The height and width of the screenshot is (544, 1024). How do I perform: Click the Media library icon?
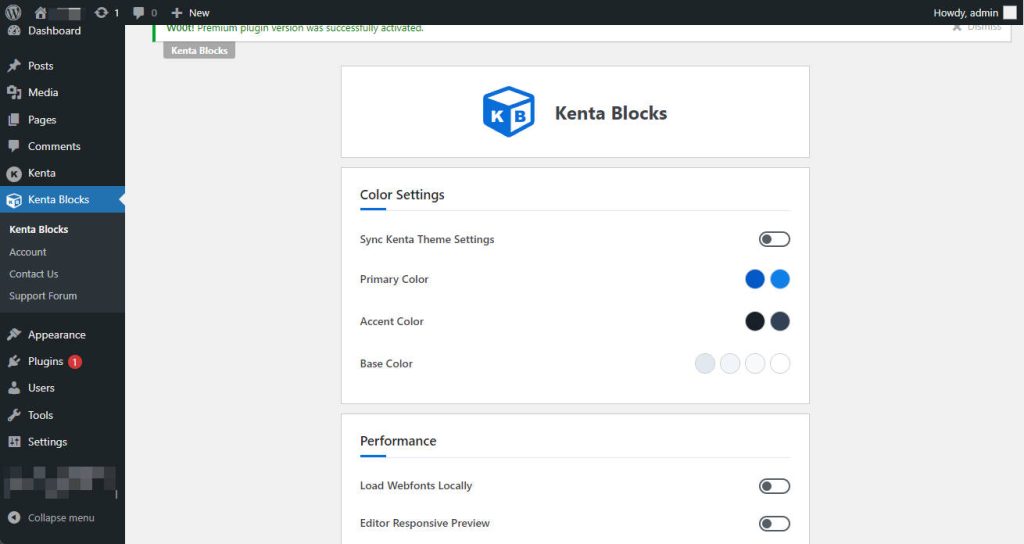pyautogui.click(x=14, y=93)
